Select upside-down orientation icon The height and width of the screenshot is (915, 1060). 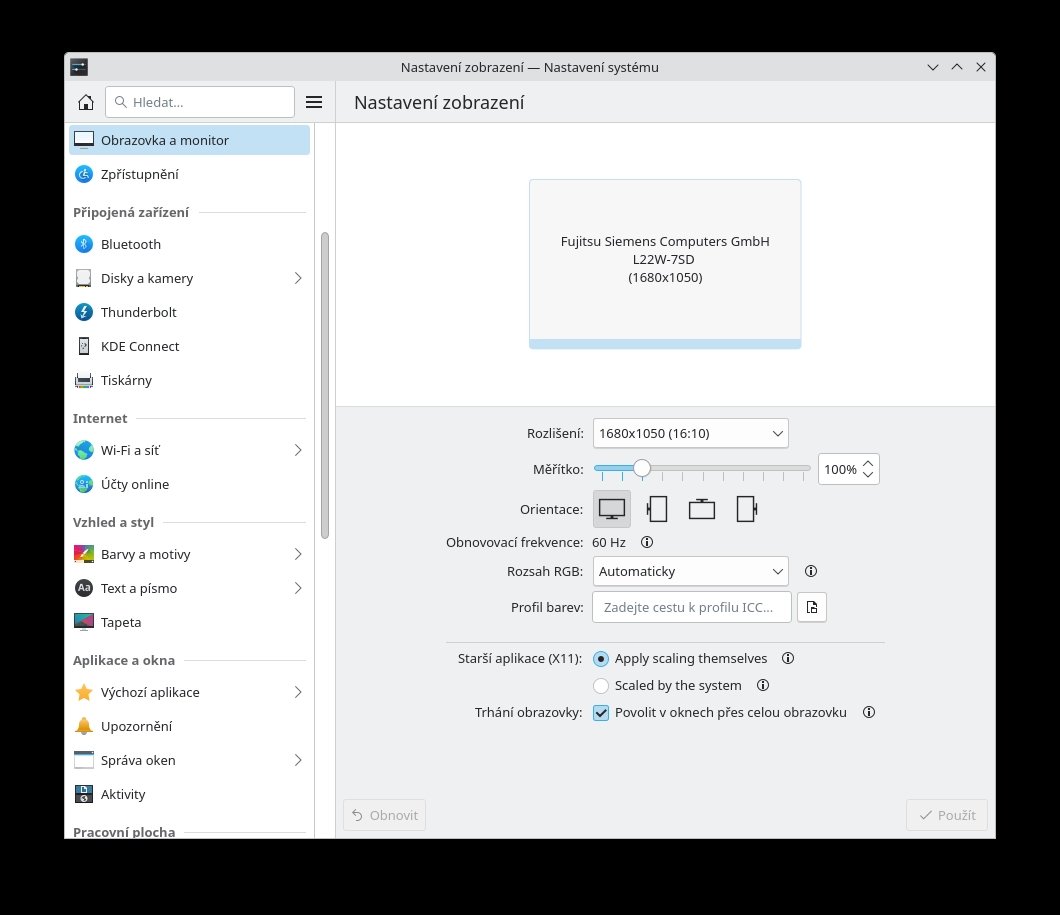click(x=702, y=509)
